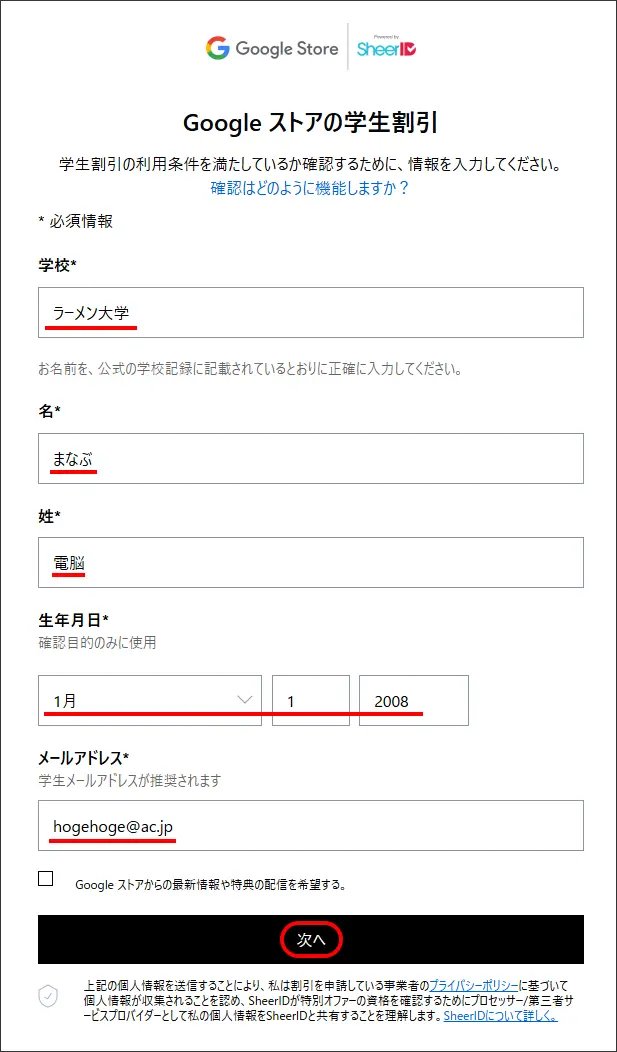Click the 姓 field containing 電脳
617x1052 pixels.
pos(311,562)
